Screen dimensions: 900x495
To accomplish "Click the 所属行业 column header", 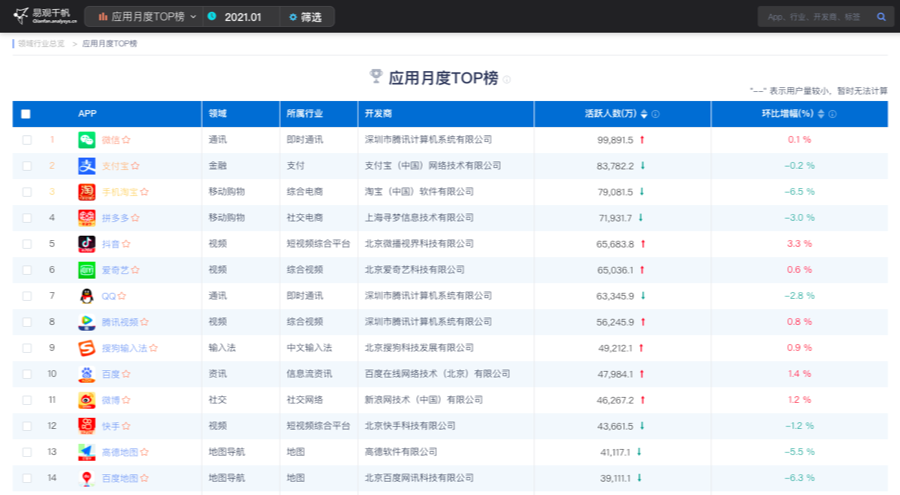I will pyautogui.click(x=305, y=114).
